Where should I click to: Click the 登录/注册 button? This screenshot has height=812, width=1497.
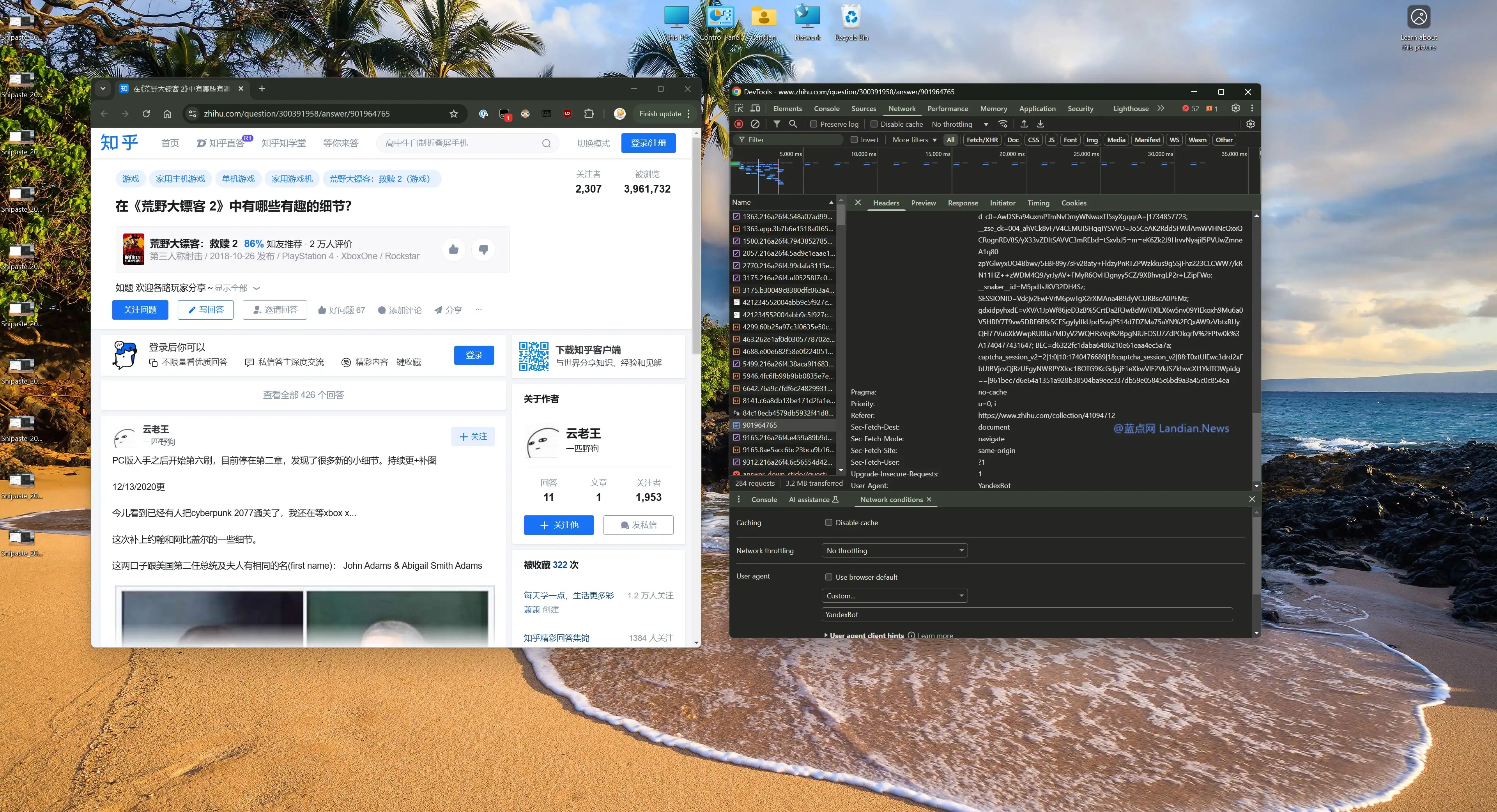(x=648, y=143)
